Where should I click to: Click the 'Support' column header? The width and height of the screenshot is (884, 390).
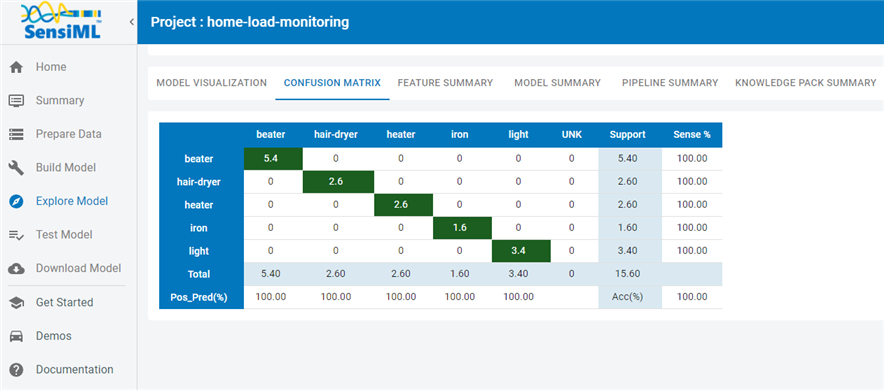(x=627, y=135)
